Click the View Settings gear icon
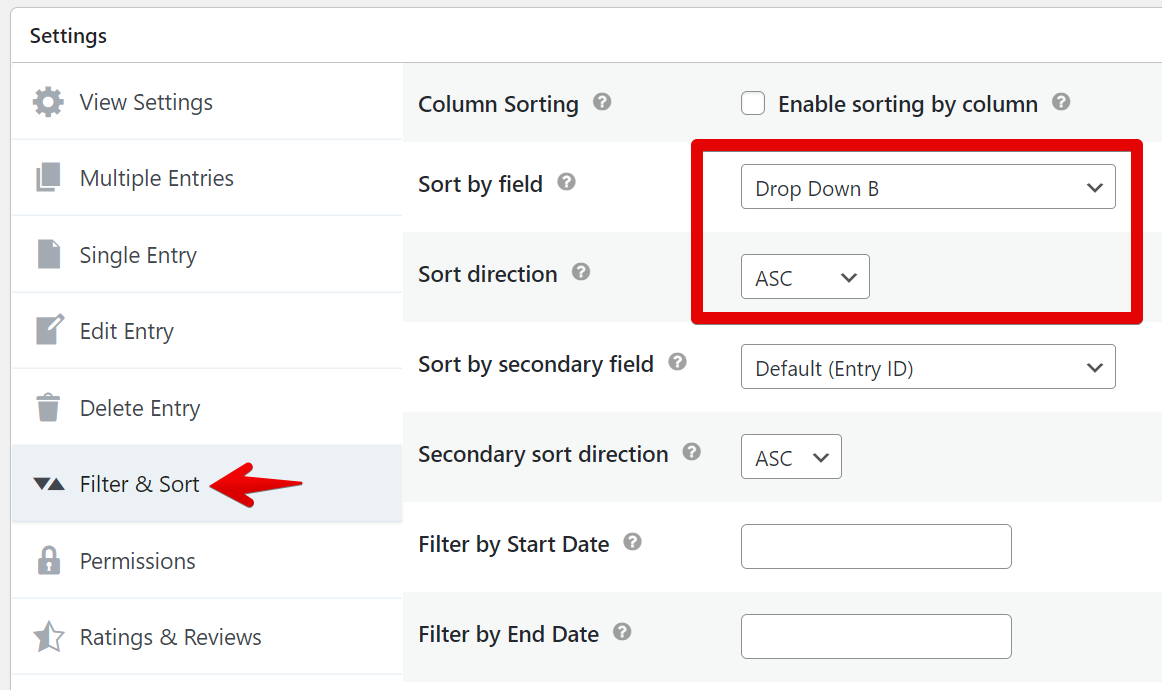 pyautogui.click(x=48, y=102)
